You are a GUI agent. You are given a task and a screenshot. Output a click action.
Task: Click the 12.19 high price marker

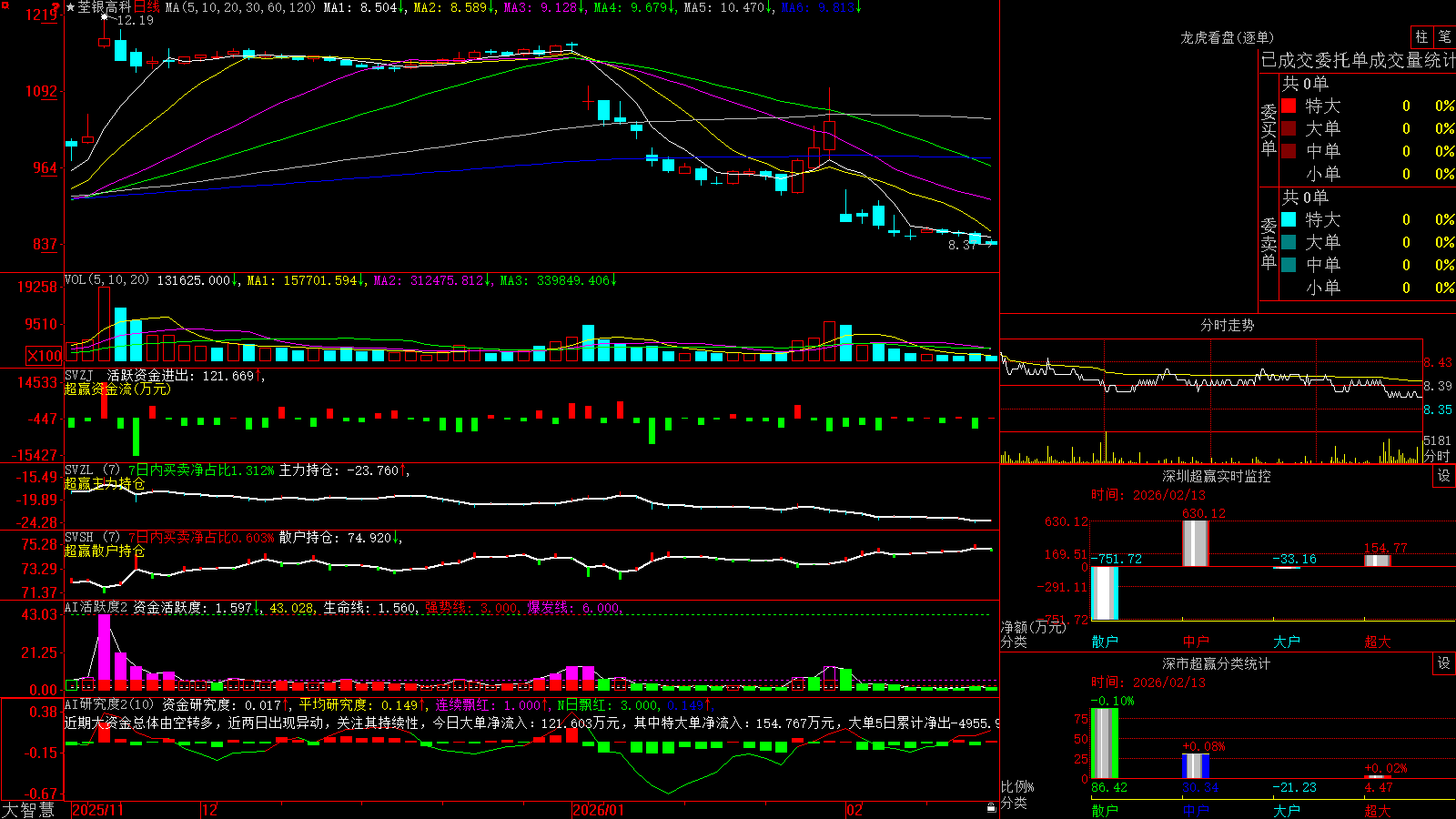(x=135, y=20)
